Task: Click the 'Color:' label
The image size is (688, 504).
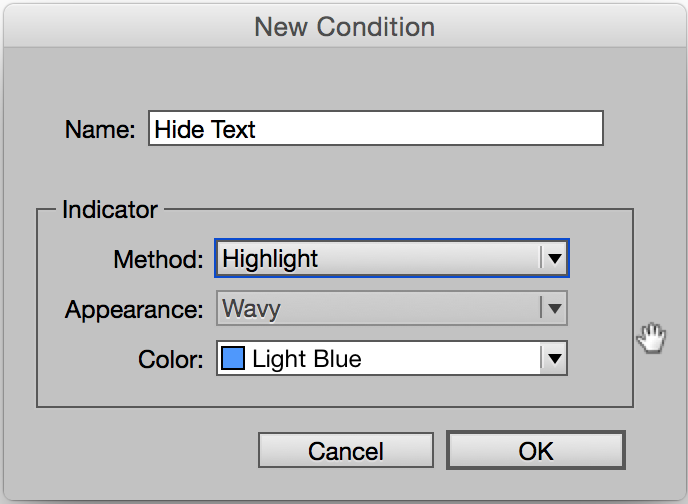Action: pos(171,360)
